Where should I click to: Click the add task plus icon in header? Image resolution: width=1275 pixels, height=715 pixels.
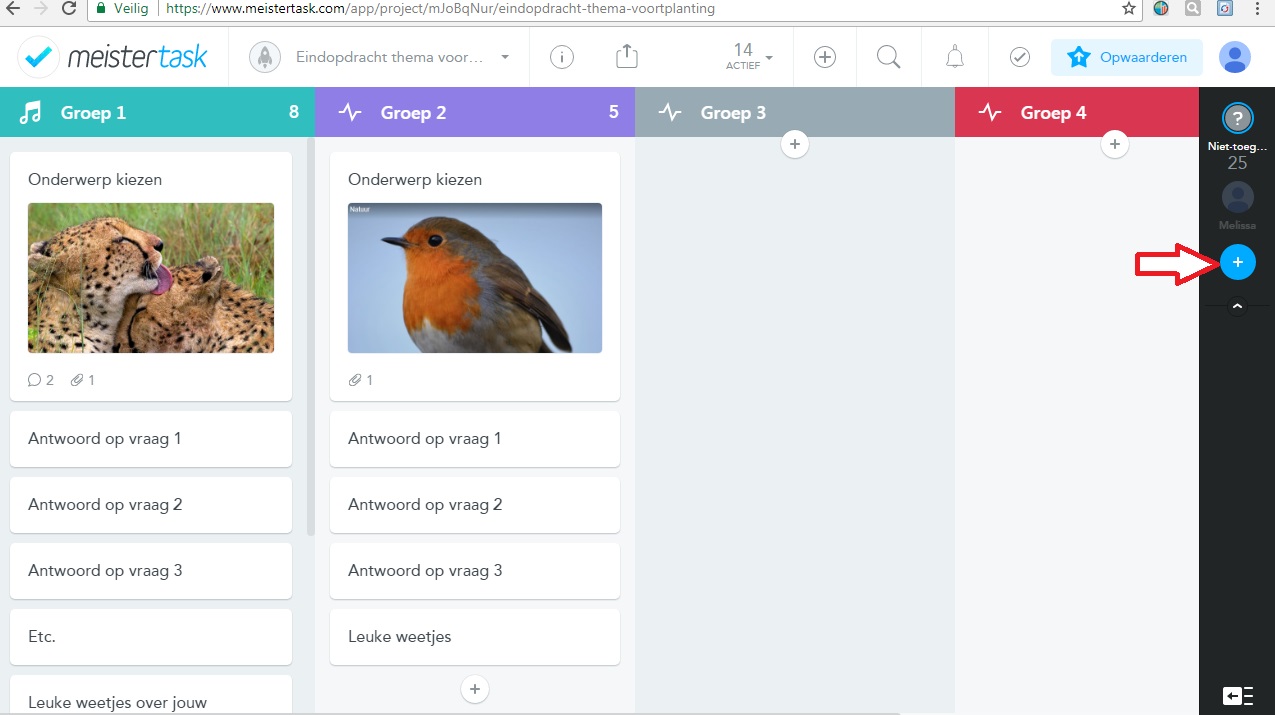[x=825, y=57]
